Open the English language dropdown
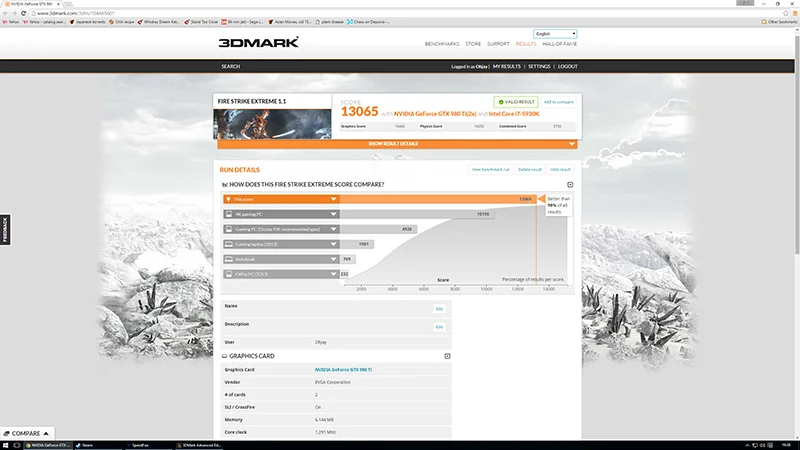This screenshot has width=800, height=450. 555,34
